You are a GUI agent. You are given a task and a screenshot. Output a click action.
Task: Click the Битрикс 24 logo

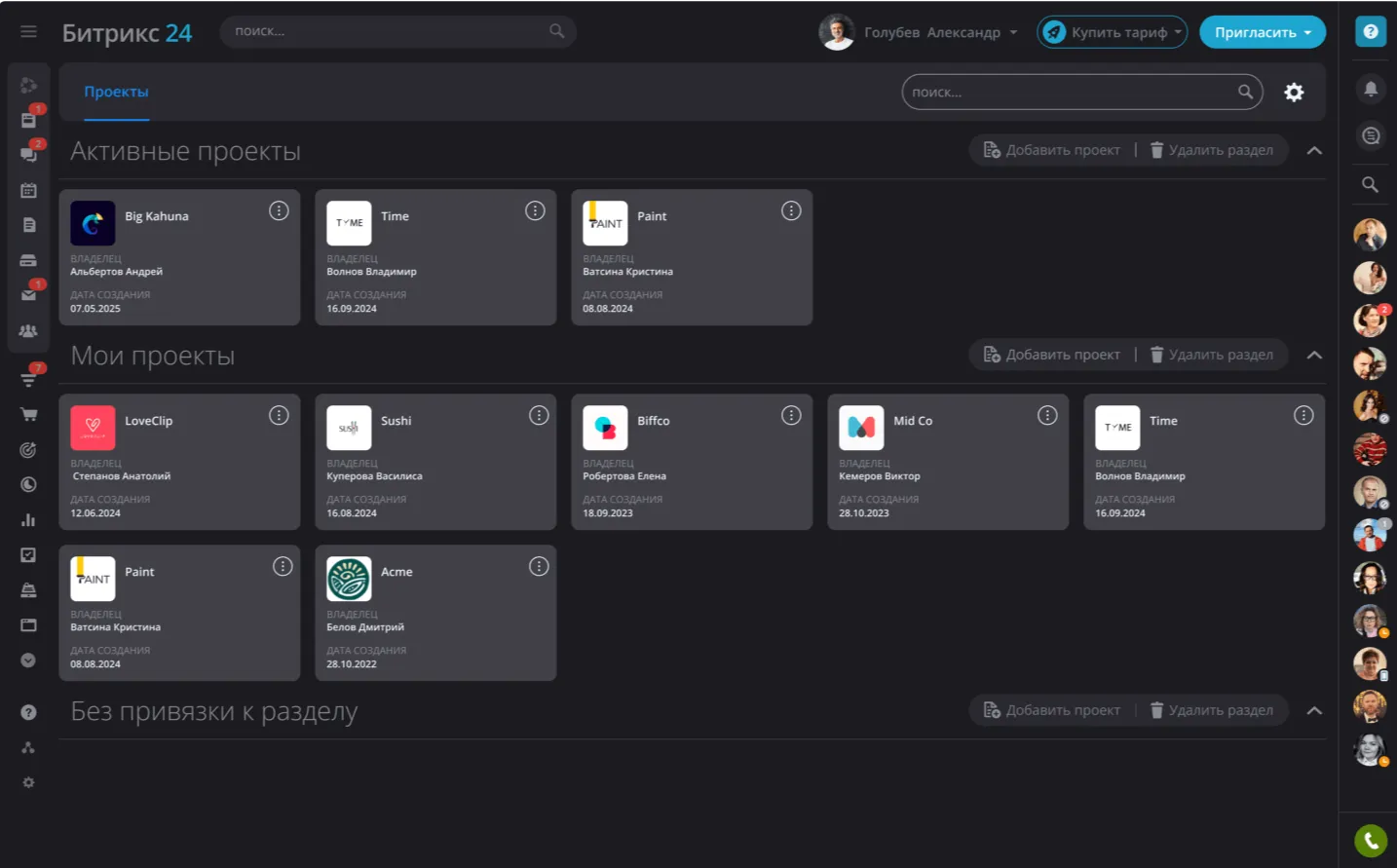[x=127, y=32]
